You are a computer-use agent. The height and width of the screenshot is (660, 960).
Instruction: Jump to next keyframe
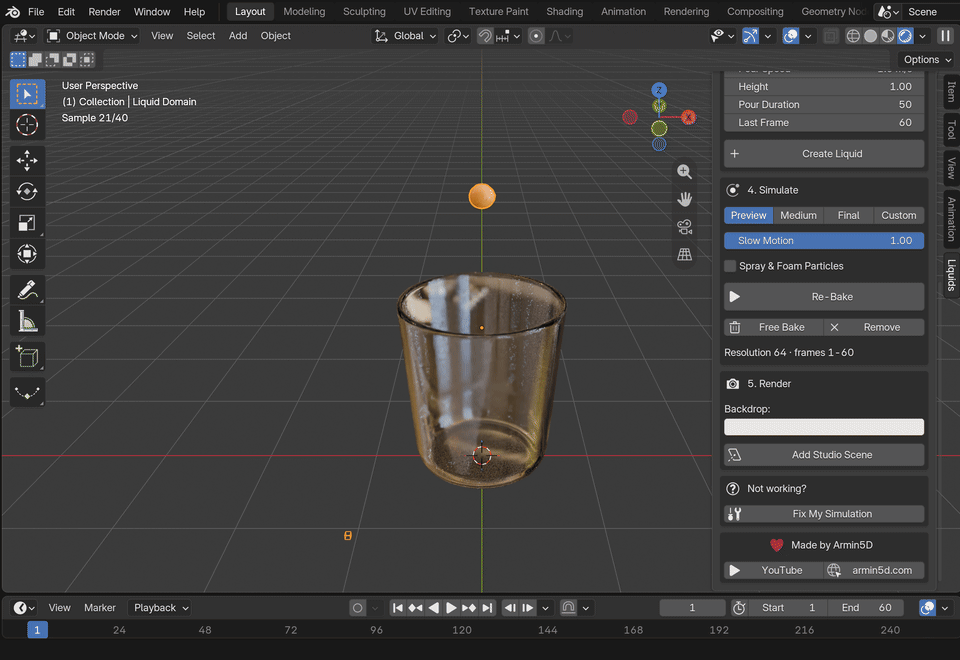pos(470,608)
